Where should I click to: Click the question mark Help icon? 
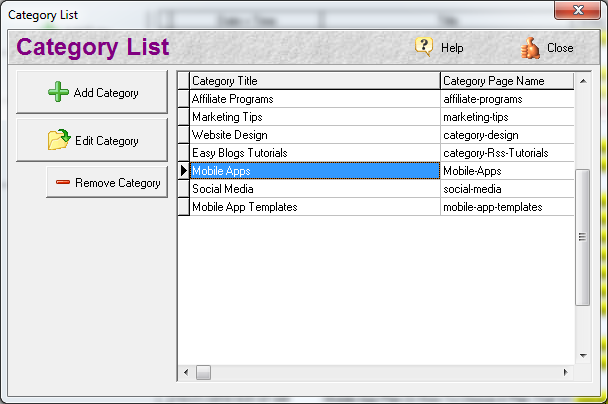coord(424,47)
